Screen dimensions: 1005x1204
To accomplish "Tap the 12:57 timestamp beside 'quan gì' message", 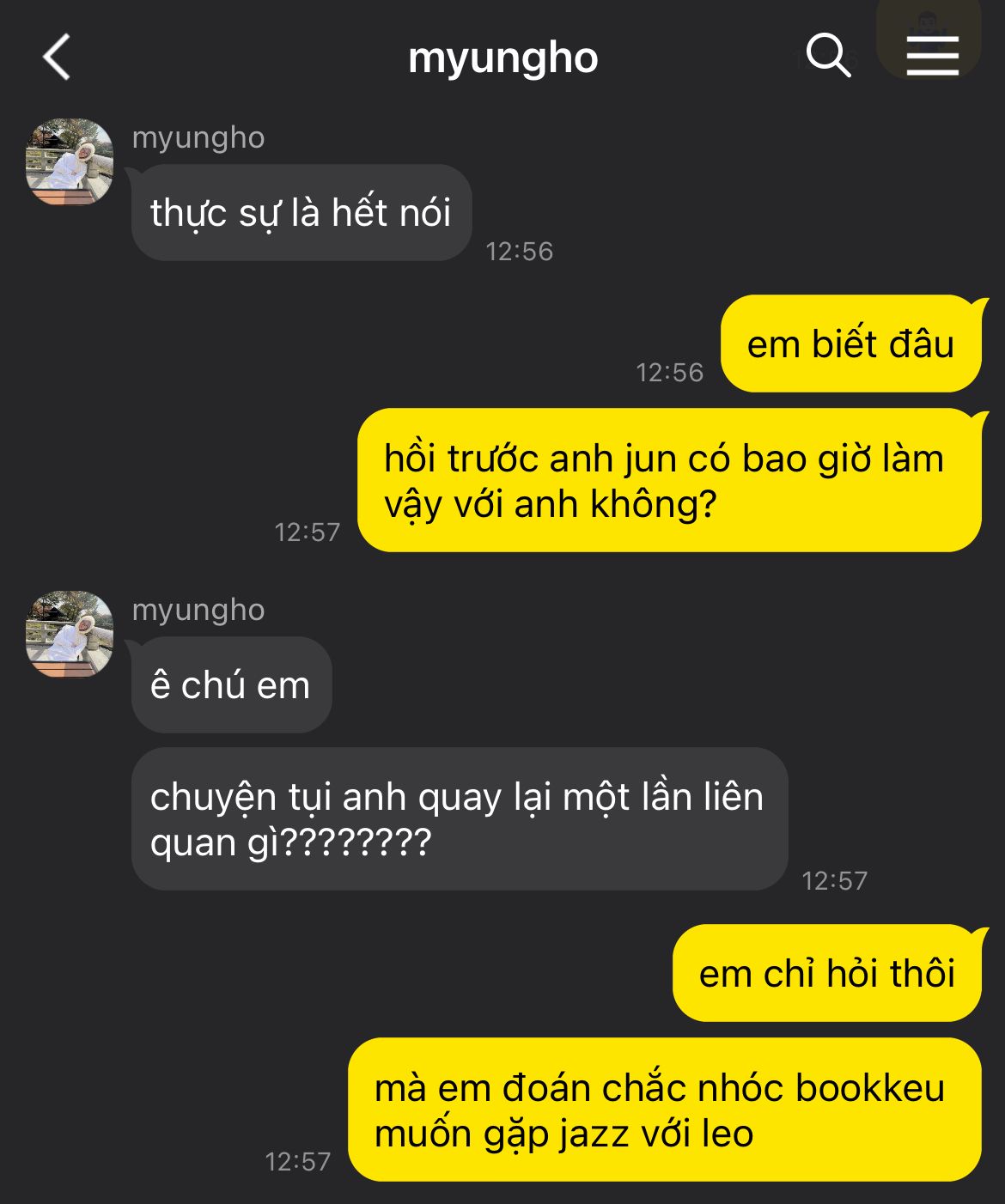I will pyautogui.click(x=835, y=880).
